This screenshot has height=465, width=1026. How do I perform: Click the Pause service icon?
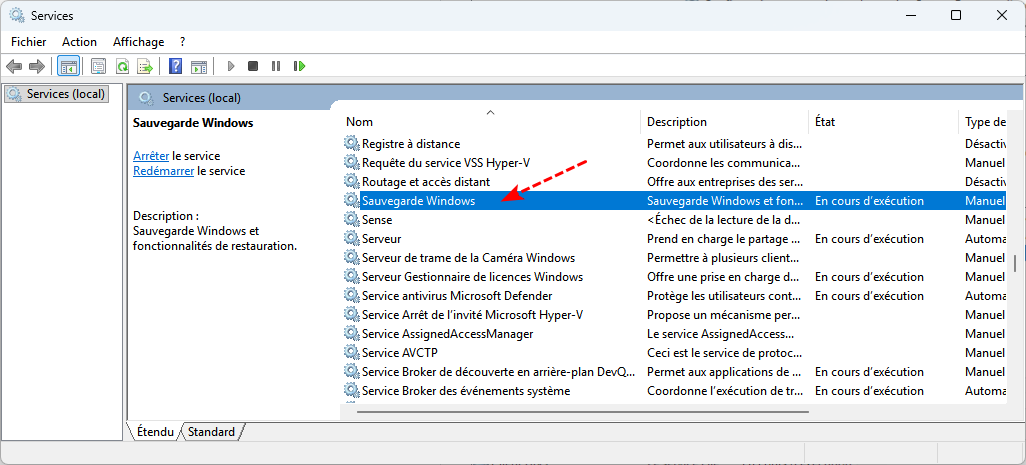click(x=275, y=66)
